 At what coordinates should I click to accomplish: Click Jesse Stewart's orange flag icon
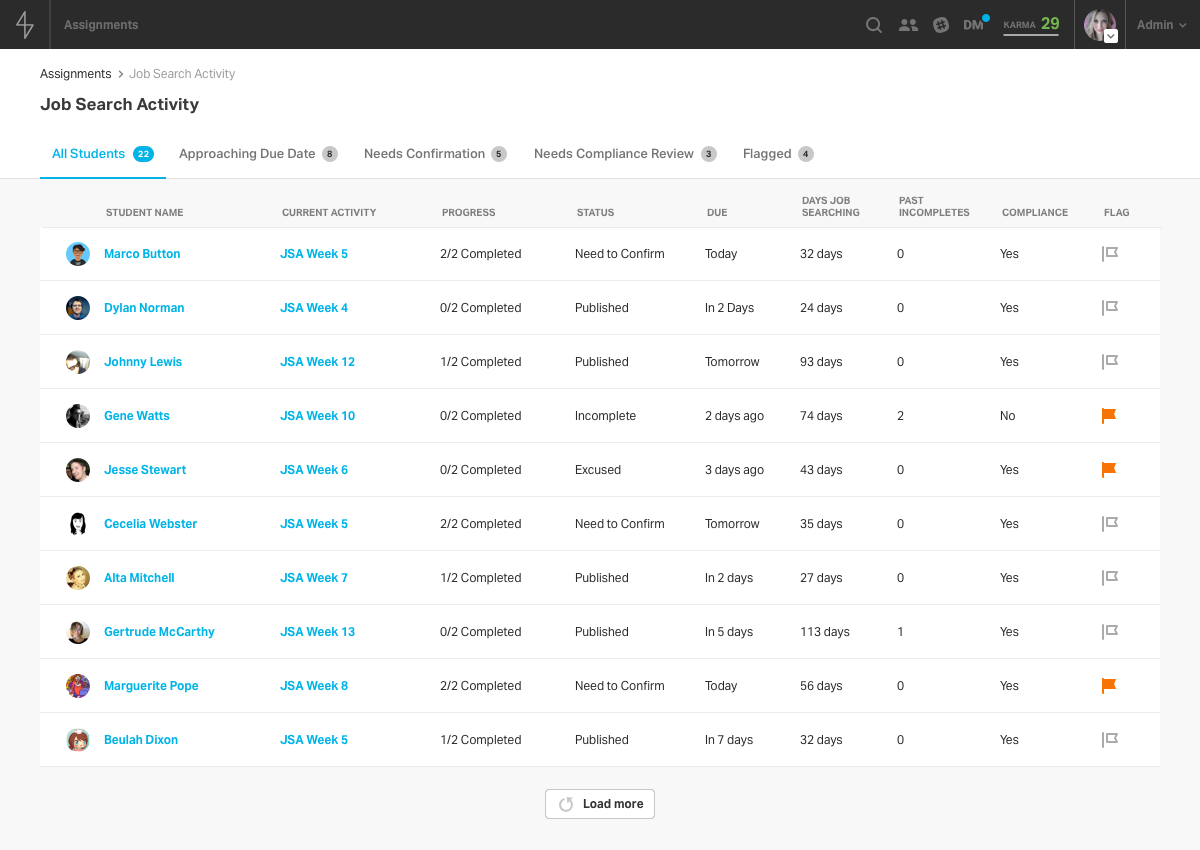pos(1108,469)
